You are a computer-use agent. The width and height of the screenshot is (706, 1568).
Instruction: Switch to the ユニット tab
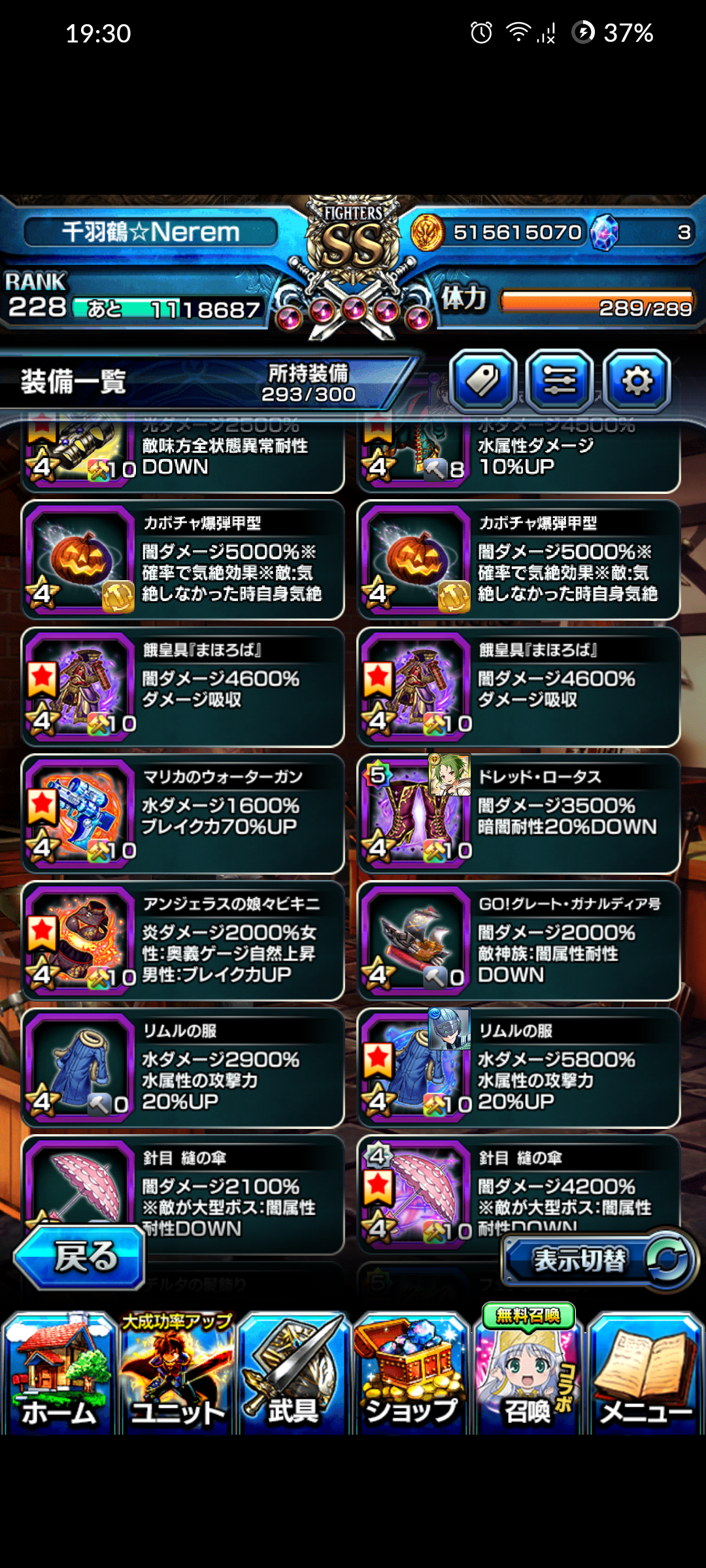(x=177, y=1372)
